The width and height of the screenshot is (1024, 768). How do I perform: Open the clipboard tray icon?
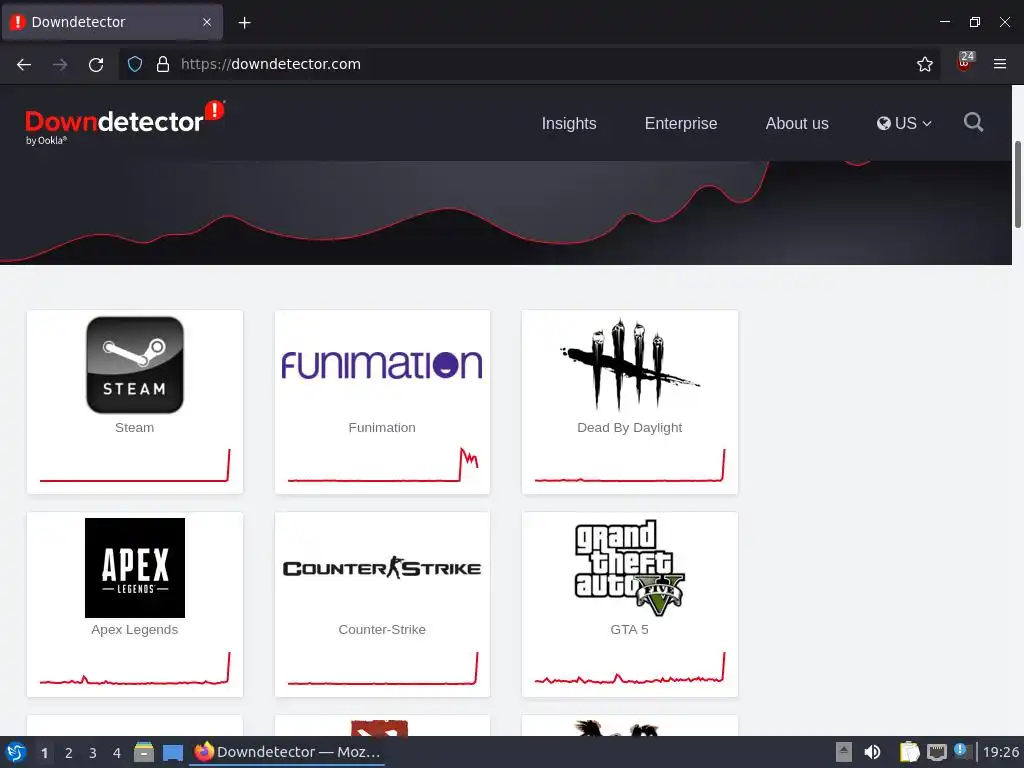(x=908, y=752)
